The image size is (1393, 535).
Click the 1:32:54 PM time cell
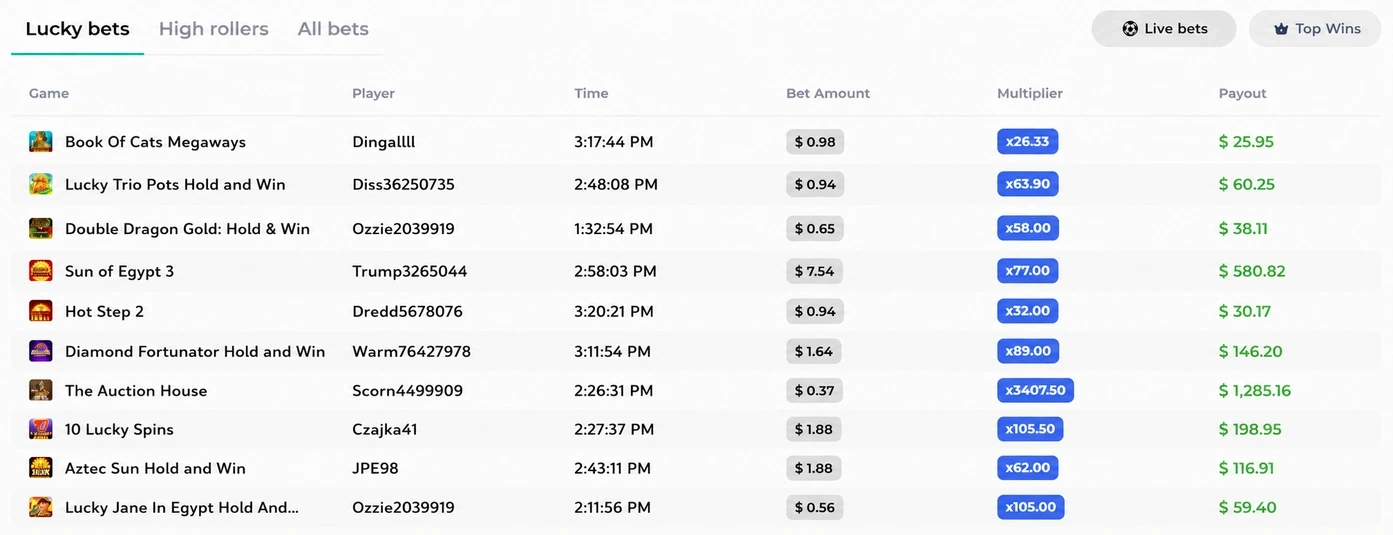tap(614, 228)
